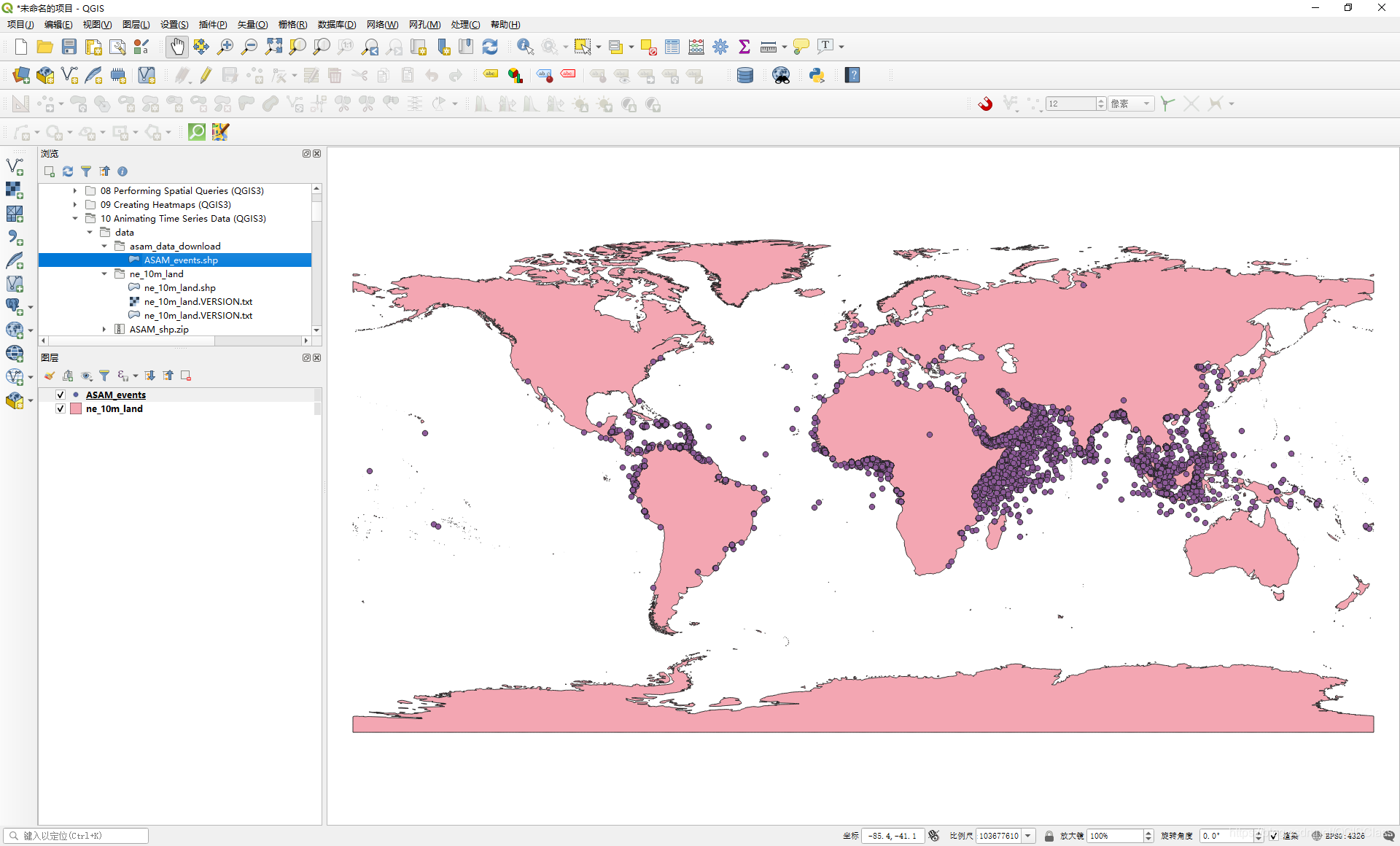Select the Pan Map hand tool
The height and width of the screenshot is (846, 1400).
coord(177,47)
